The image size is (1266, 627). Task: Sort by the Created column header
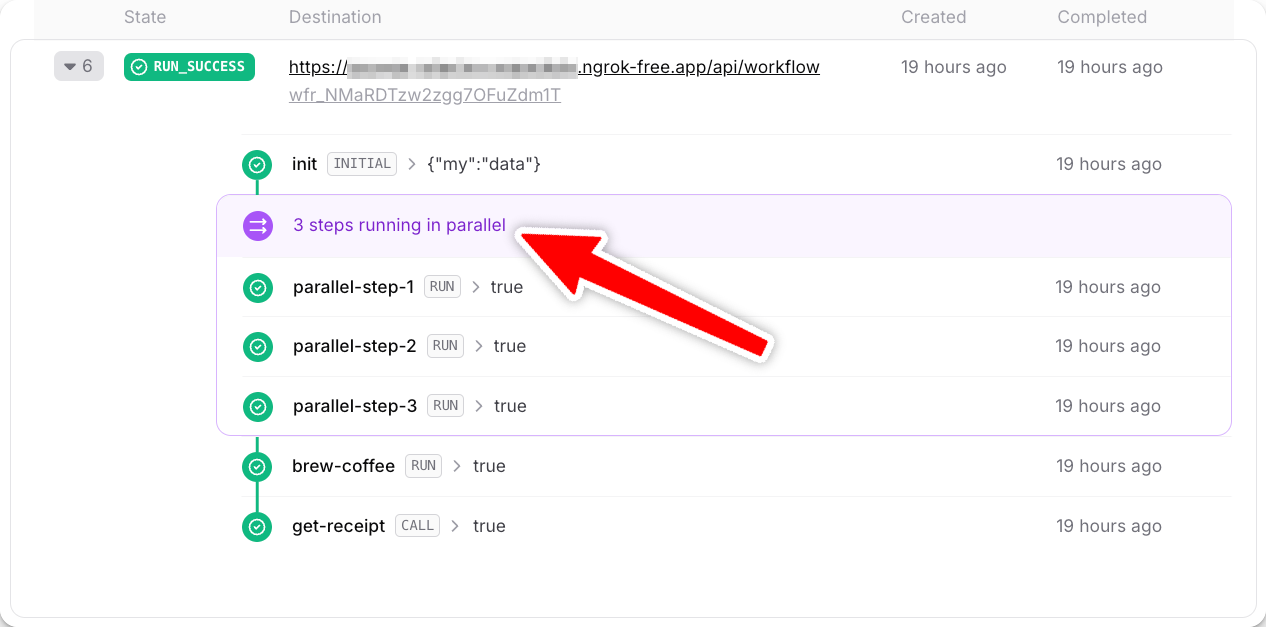click(x=933, y=17)
